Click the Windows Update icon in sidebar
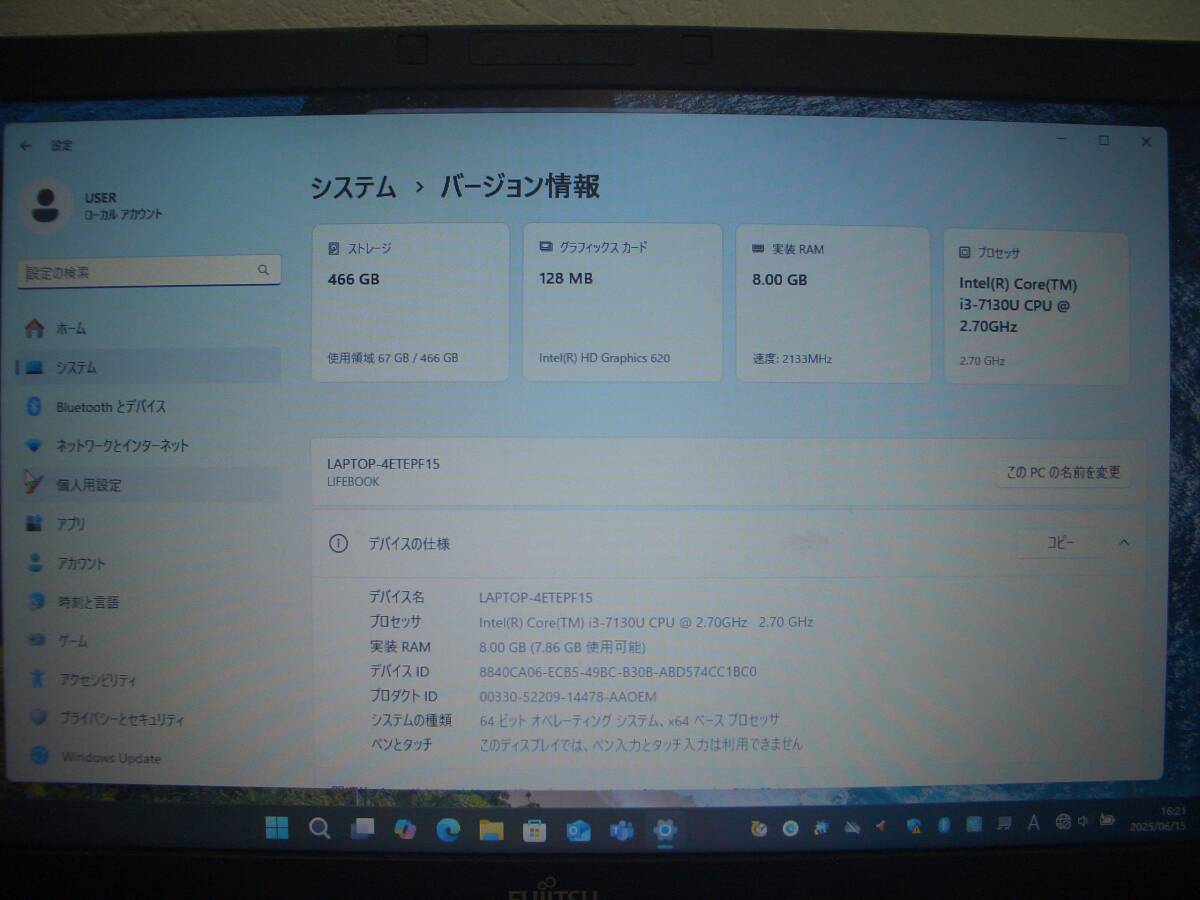The width and height of the screenshot is (1200, 900). (39, 757)
